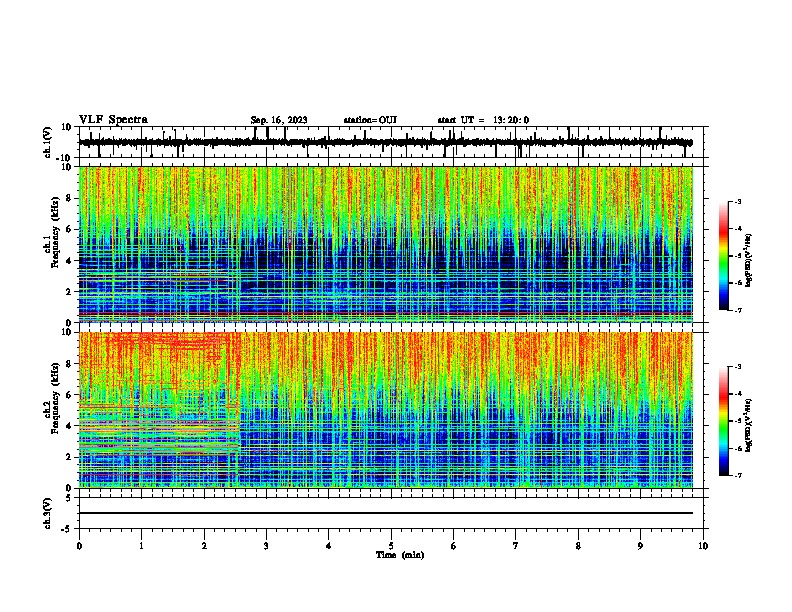
Task: Click time axis tick label 4
Action: pos(328,546)
